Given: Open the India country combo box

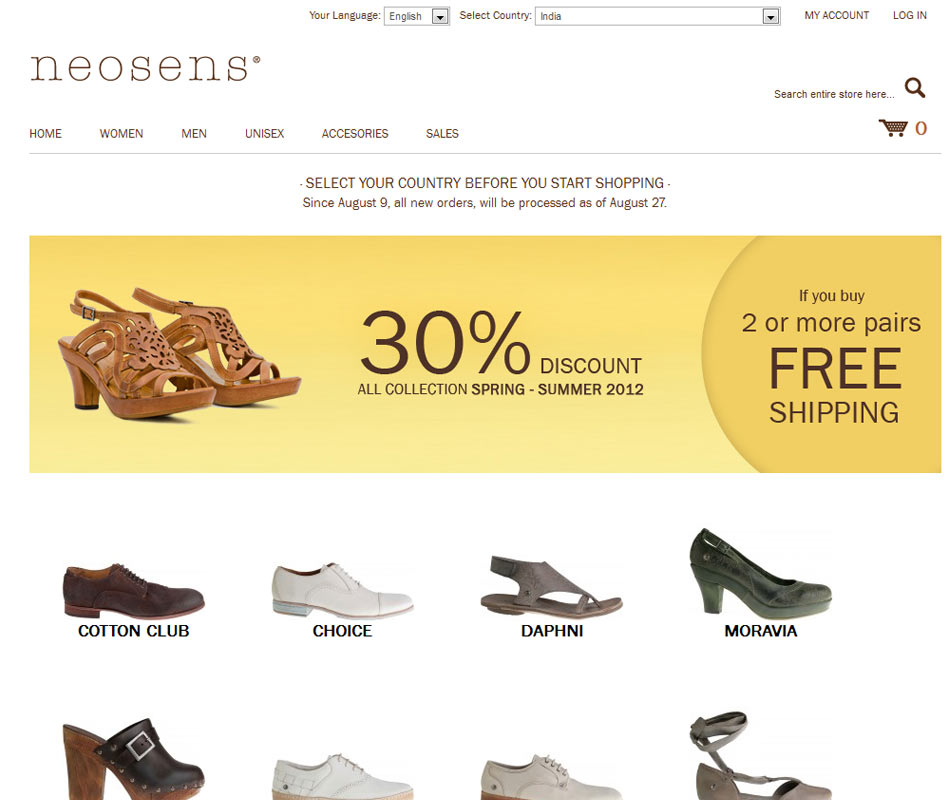Looking at the screenshot, I should click(657, 16).
